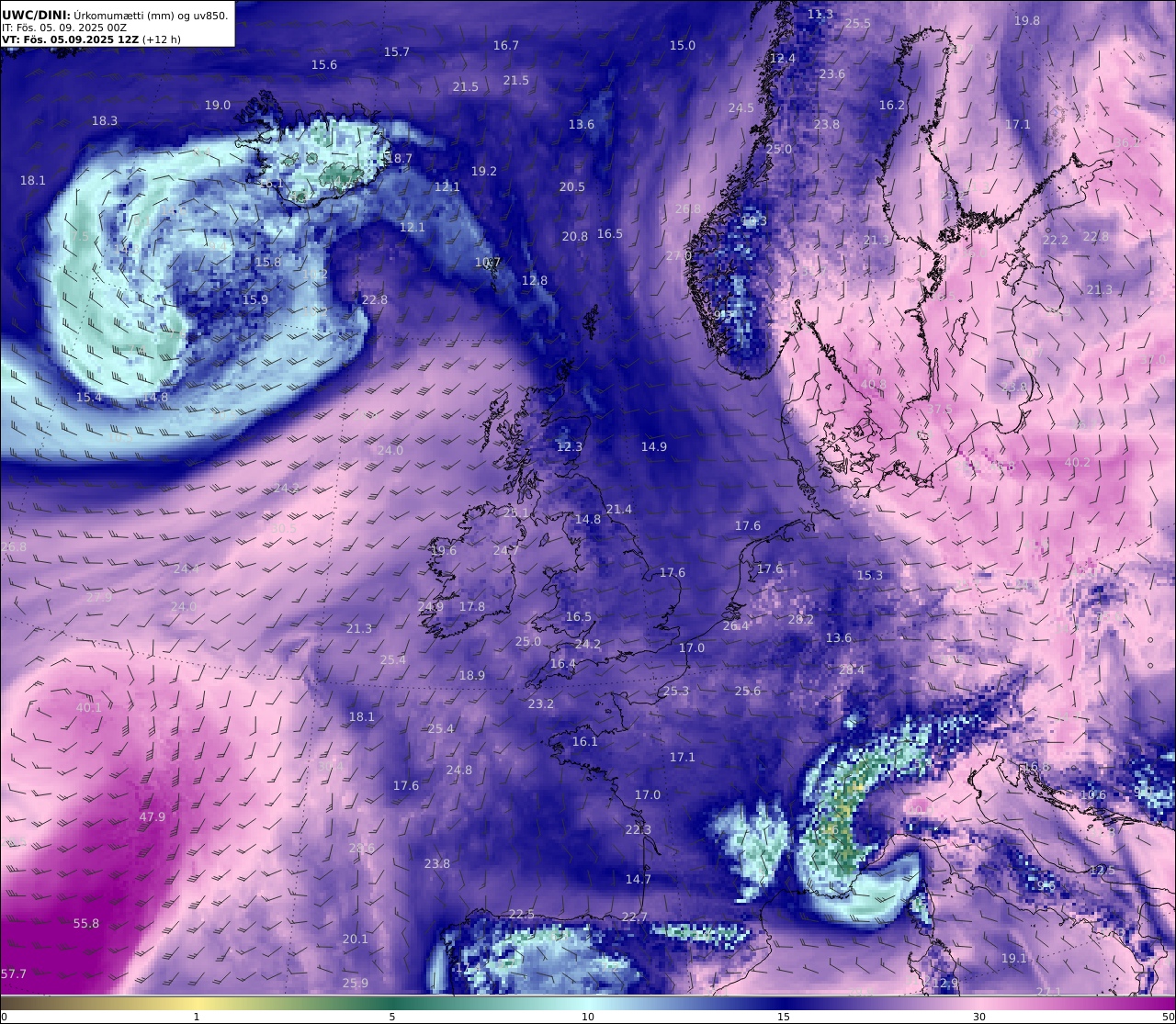Click the 14.9 value label
Screen dimensions: 1176x1024
(654, 447)
